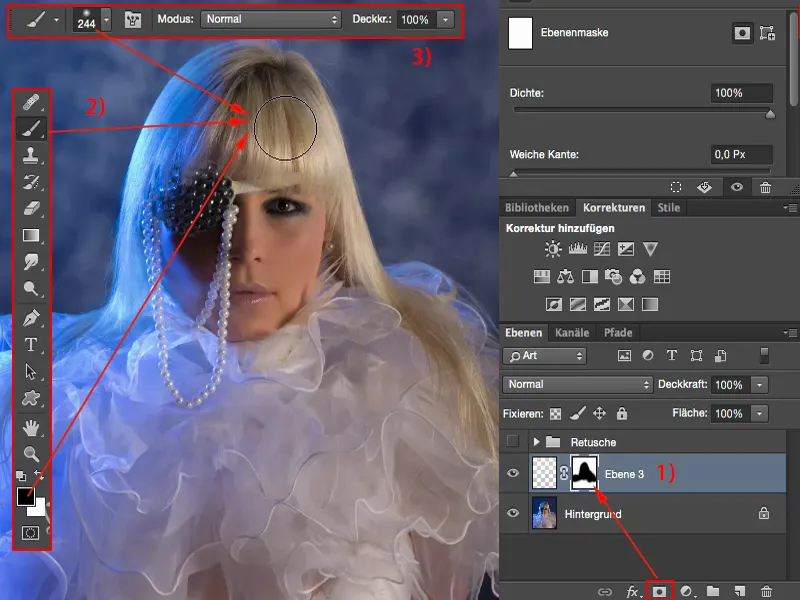
Task: Hide the Hintergrund layer
Action: [x=513, y=513]
